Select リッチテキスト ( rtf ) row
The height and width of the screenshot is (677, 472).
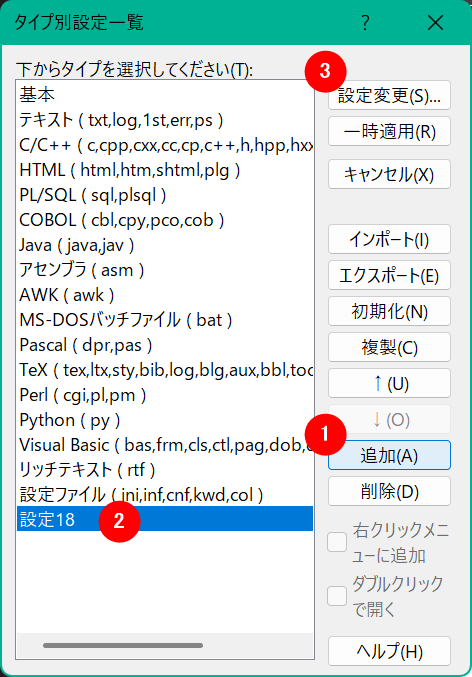point(165,470)
